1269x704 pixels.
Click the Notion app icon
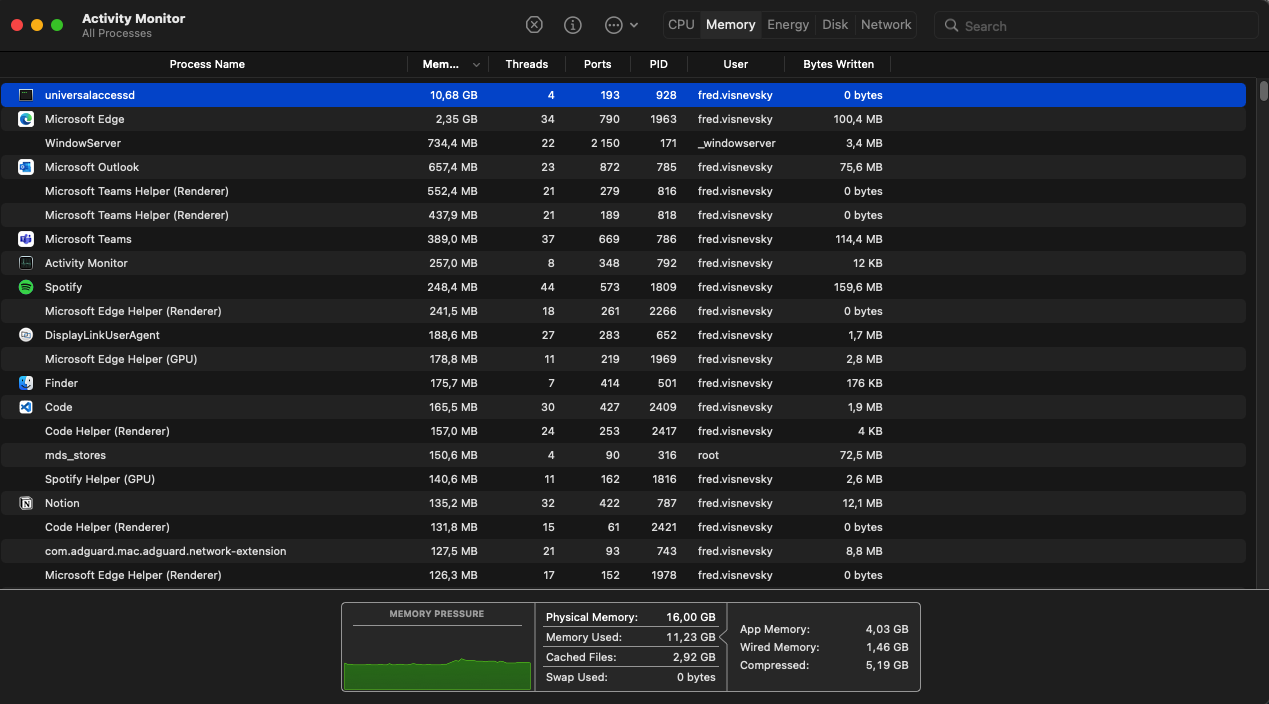(x=26, y=503)
